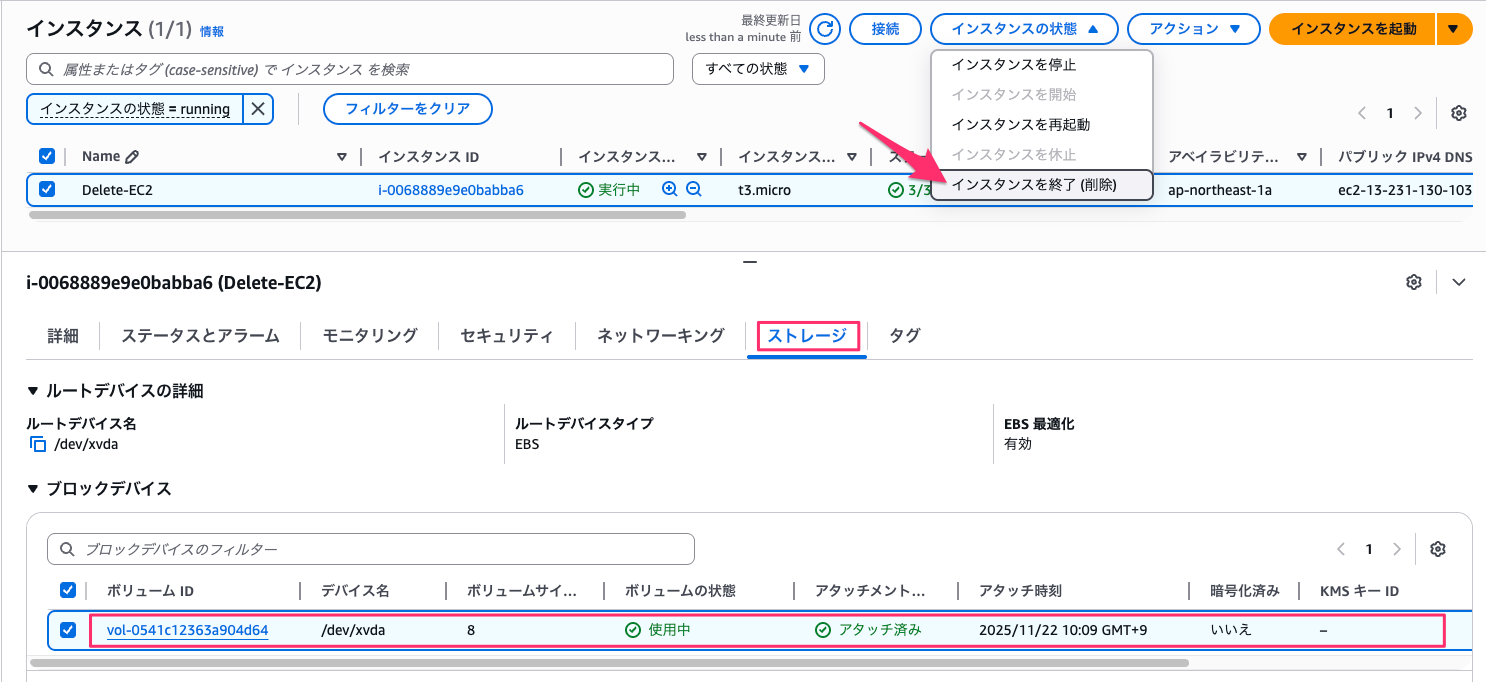Click the フィルターをクリア button
Viewport: 1486px width, 682px height.
(x=407, y=109)
